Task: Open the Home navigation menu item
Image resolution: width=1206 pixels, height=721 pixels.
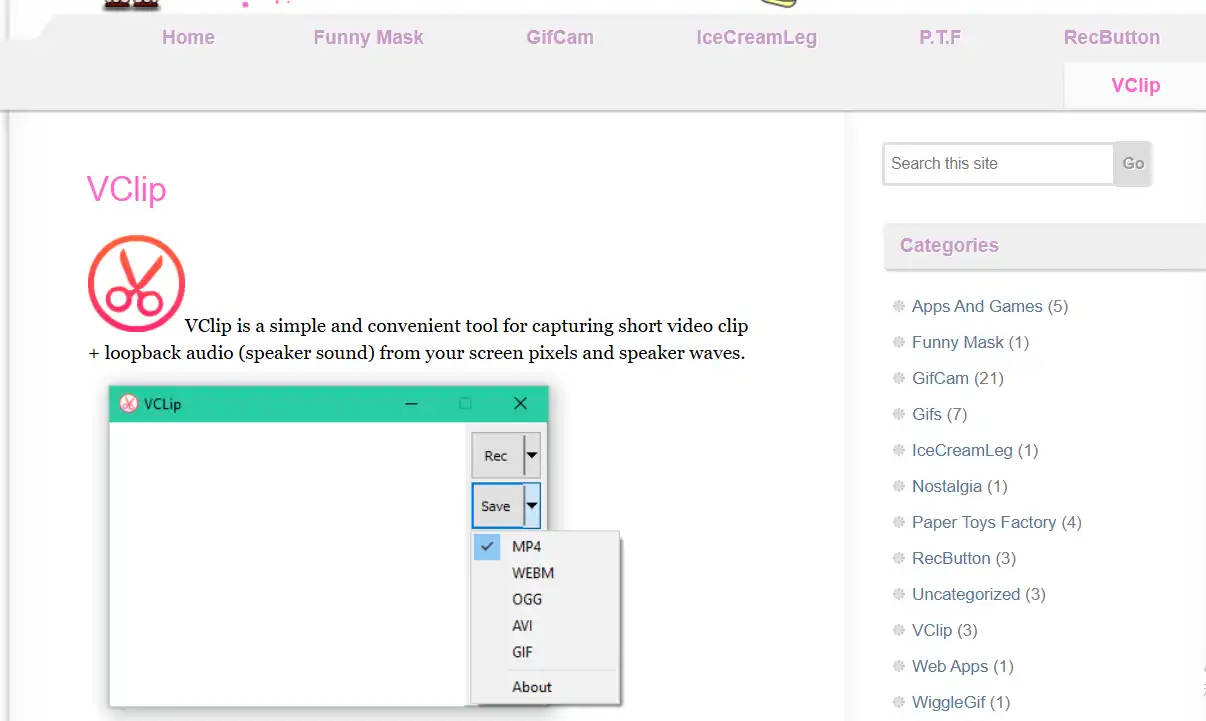Action: pyautogui.click(x=188, y=37)
